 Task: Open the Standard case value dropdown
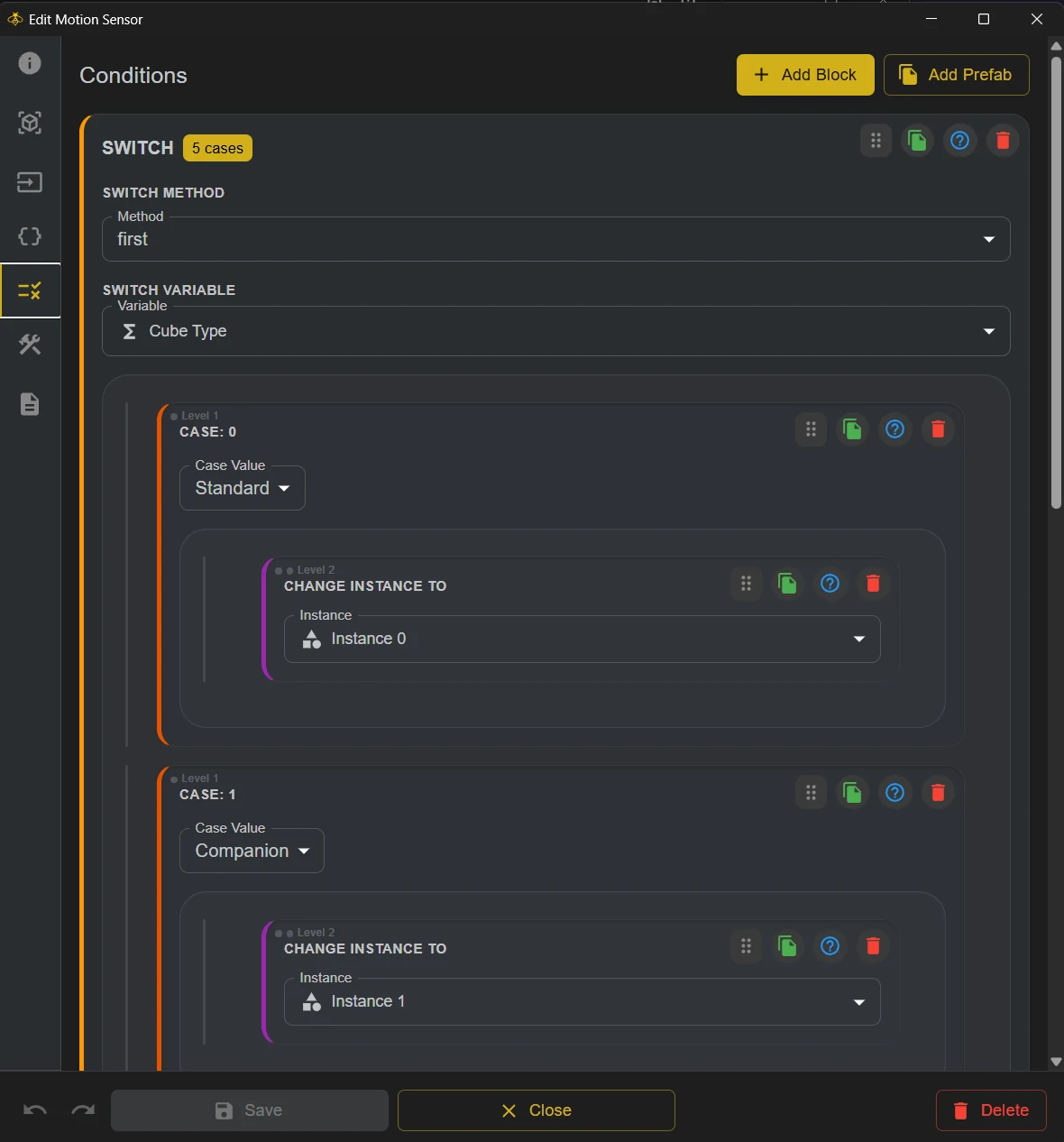click(243, 488)
